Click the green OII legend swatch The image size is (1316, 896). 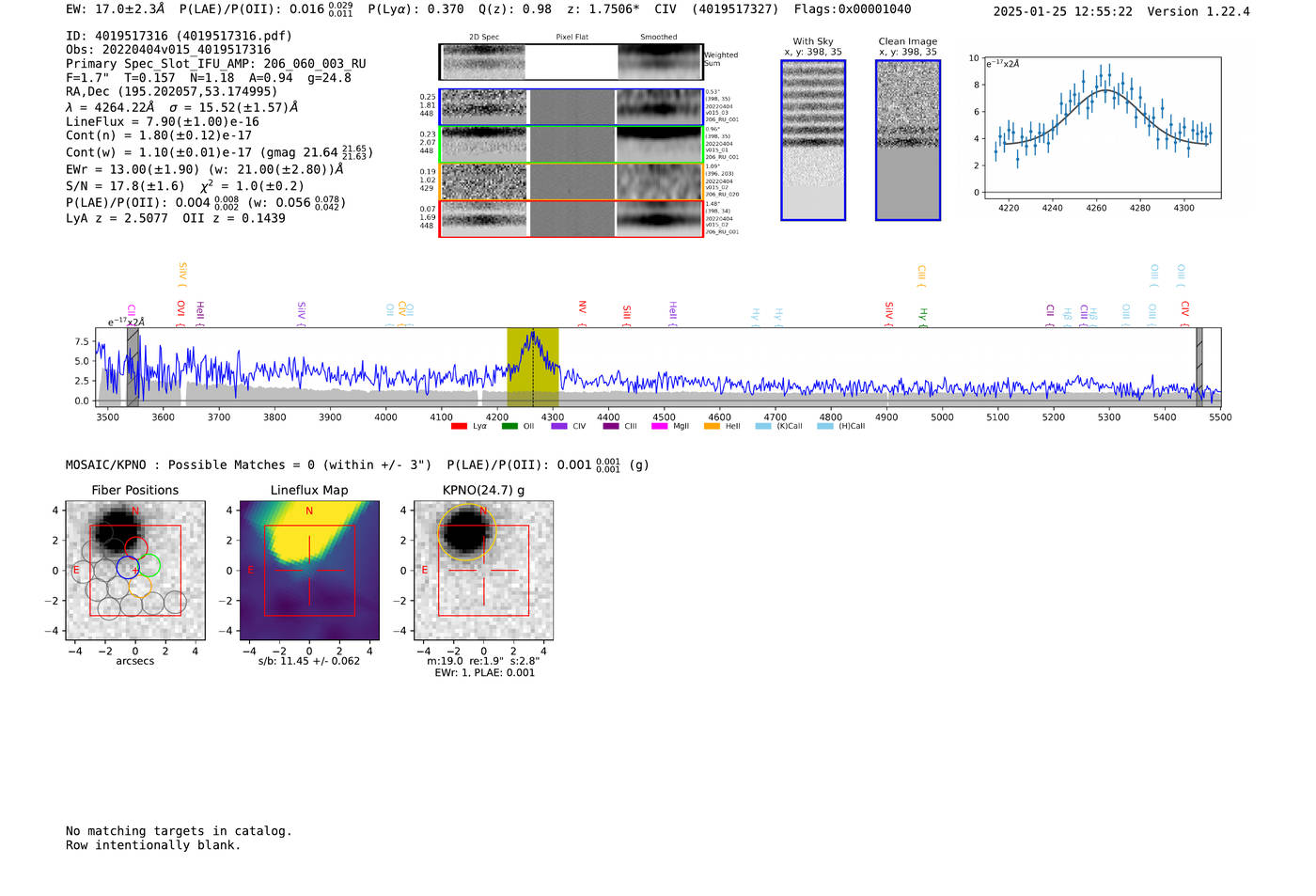509,426
